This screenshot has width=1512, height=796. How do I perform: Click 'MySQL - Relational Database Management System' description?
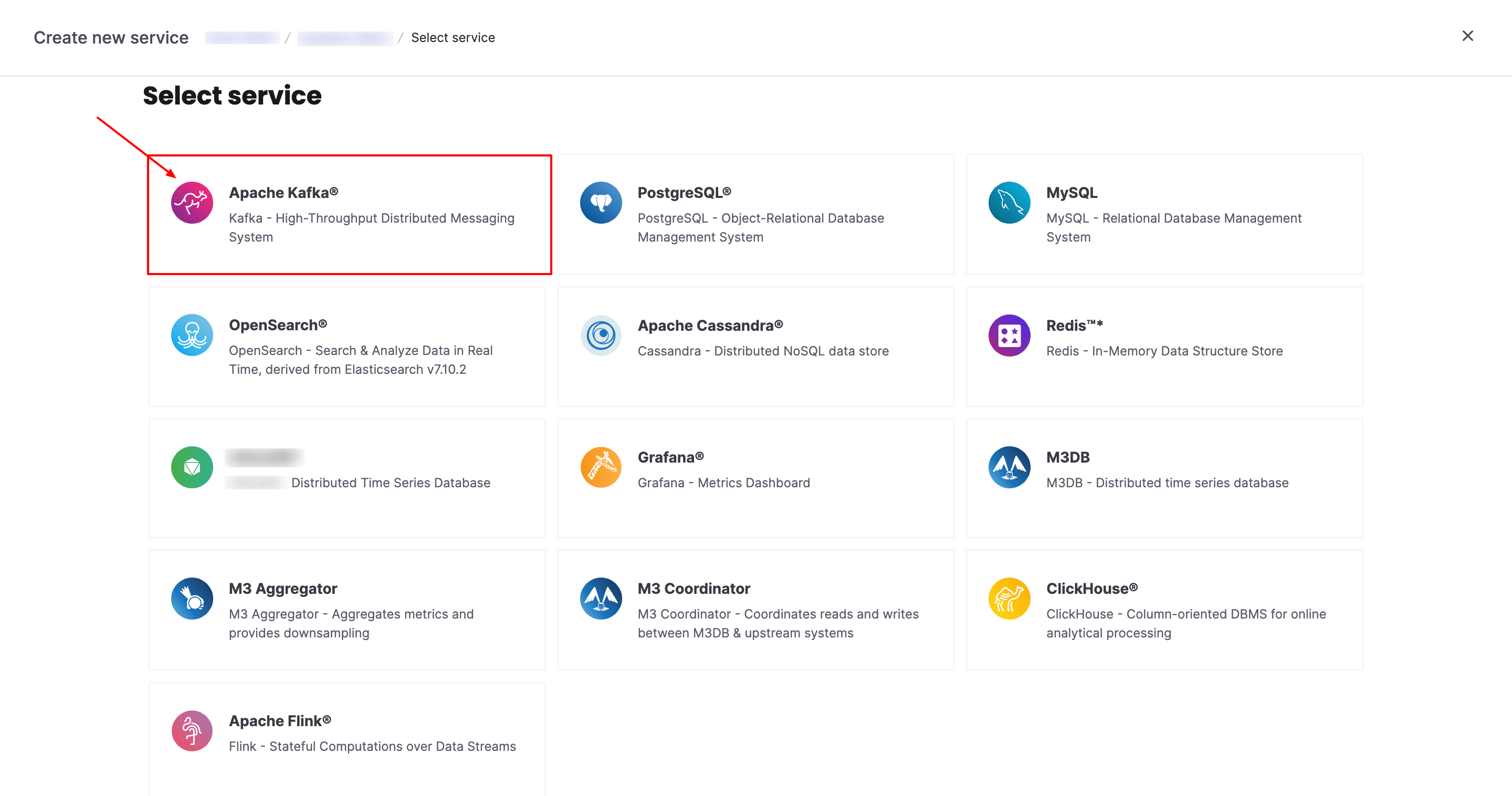1174,227
